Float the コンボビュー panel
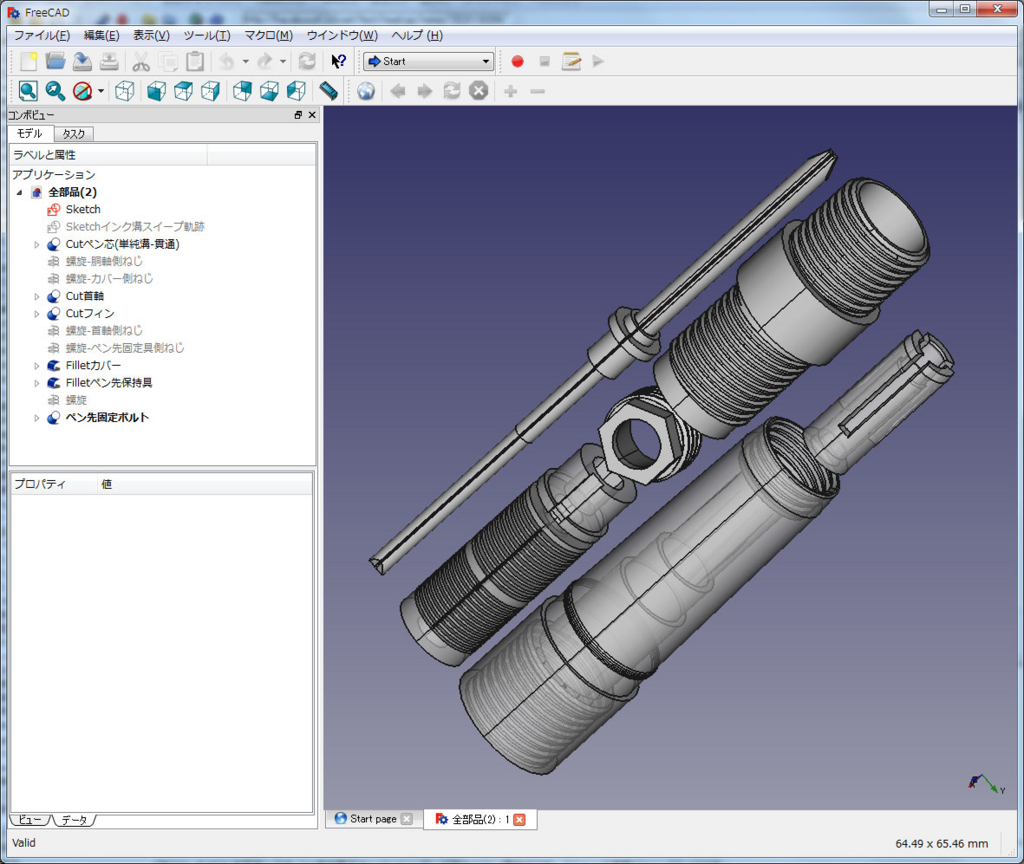The height and width of the screenshot is (864, 1024). 298,115
